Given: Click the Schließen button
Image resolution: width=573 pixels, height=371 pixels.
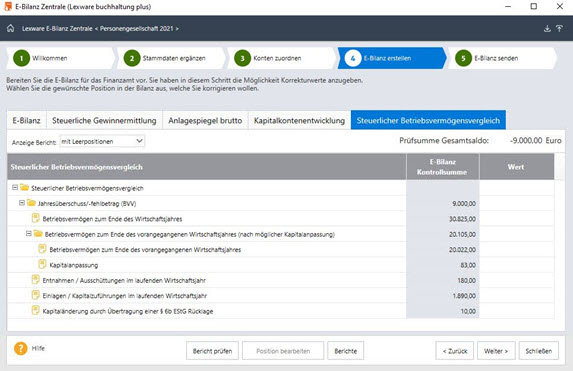Looking at the screenshot, I should pos(539,351).
